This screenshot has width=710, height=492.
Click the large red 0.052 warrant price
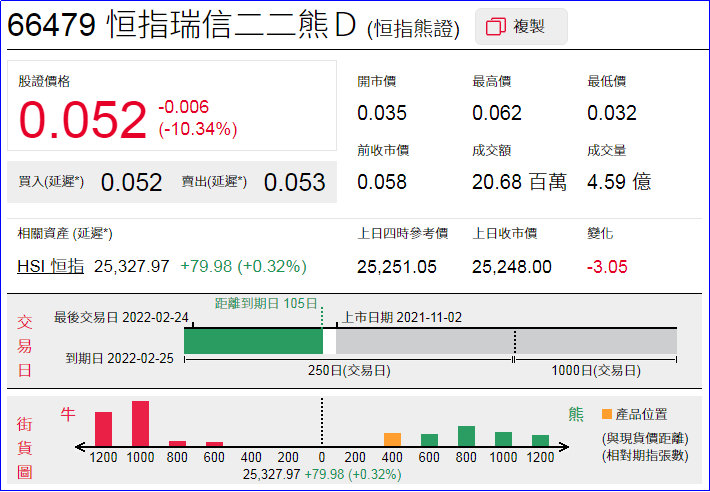click(x=83, y=121)
